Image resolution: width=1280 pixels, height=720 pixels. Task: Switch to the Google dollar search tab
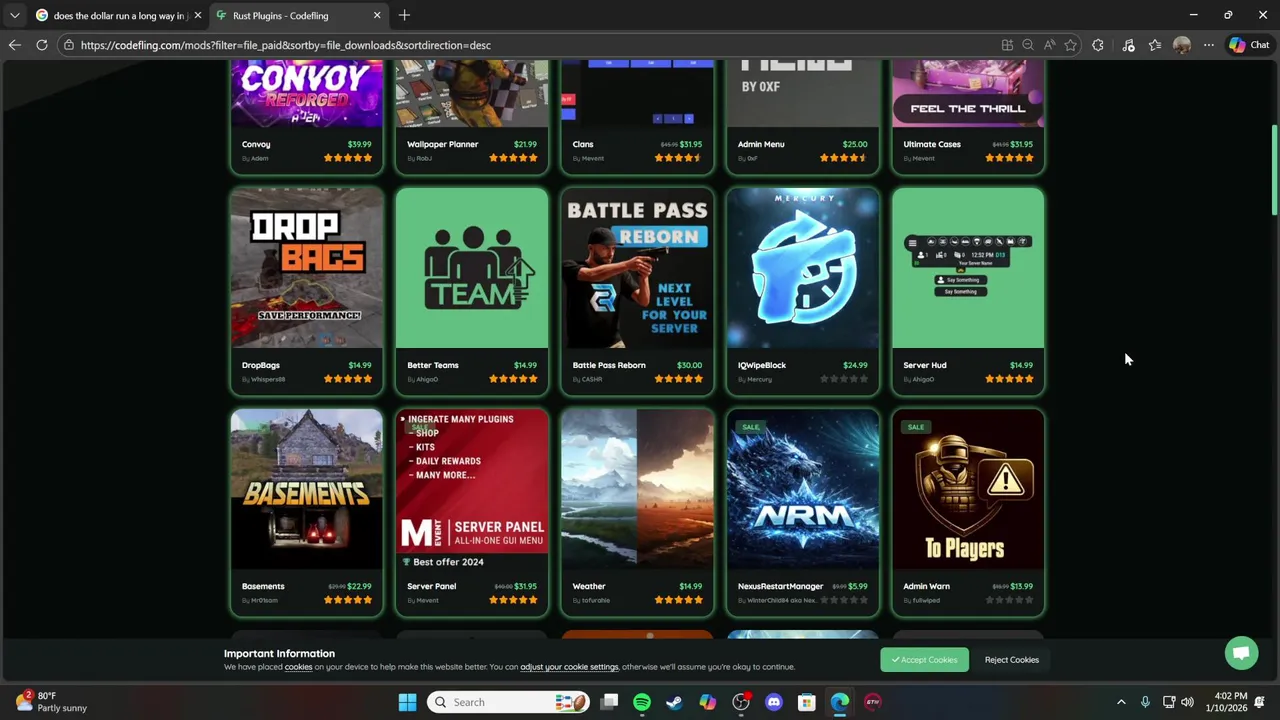pyautogui.click(x=119, y=15)
